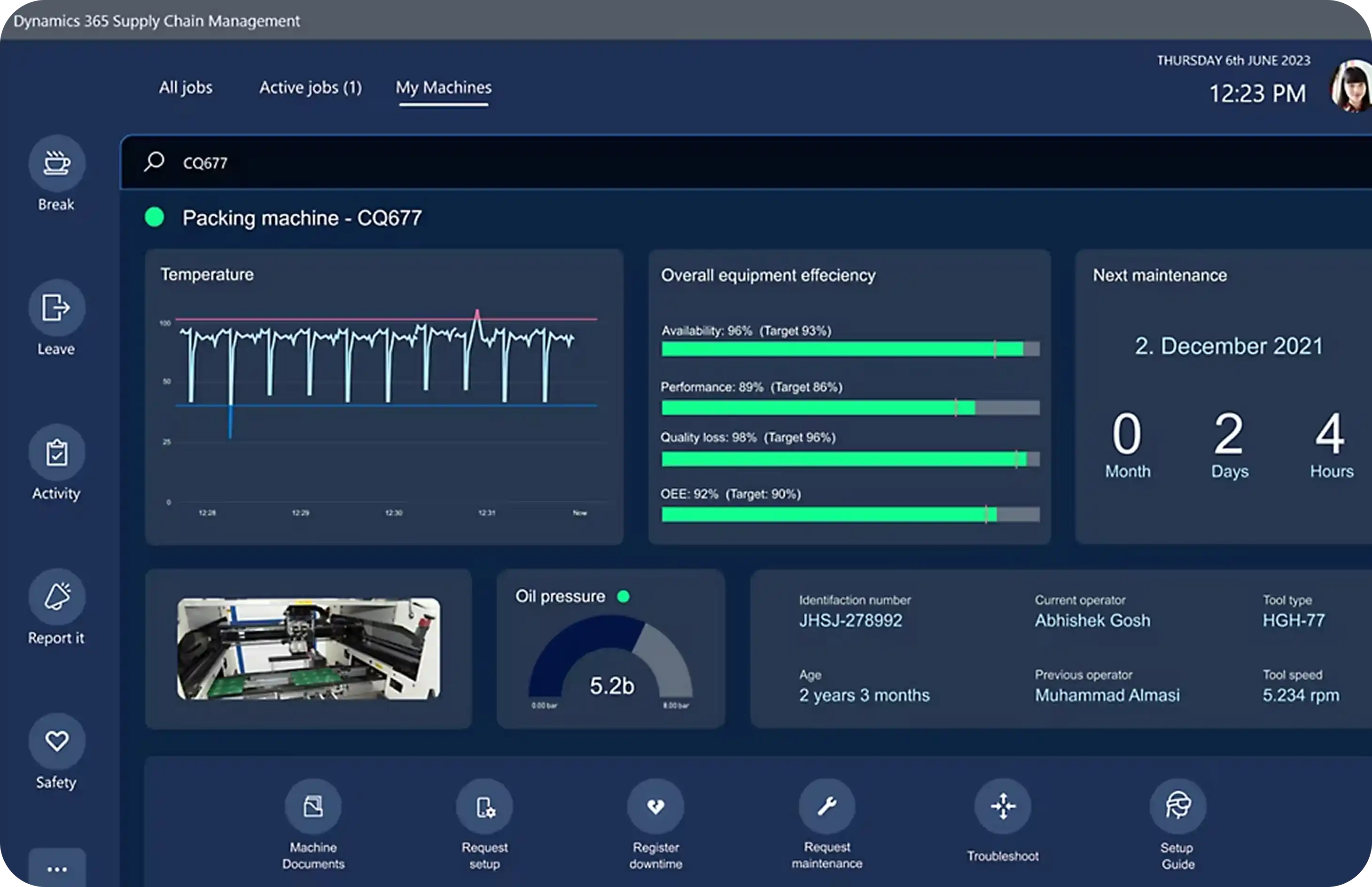Screen dimensions: 1372x887
Task: Click the Leave icon
Action: [56, 308]
